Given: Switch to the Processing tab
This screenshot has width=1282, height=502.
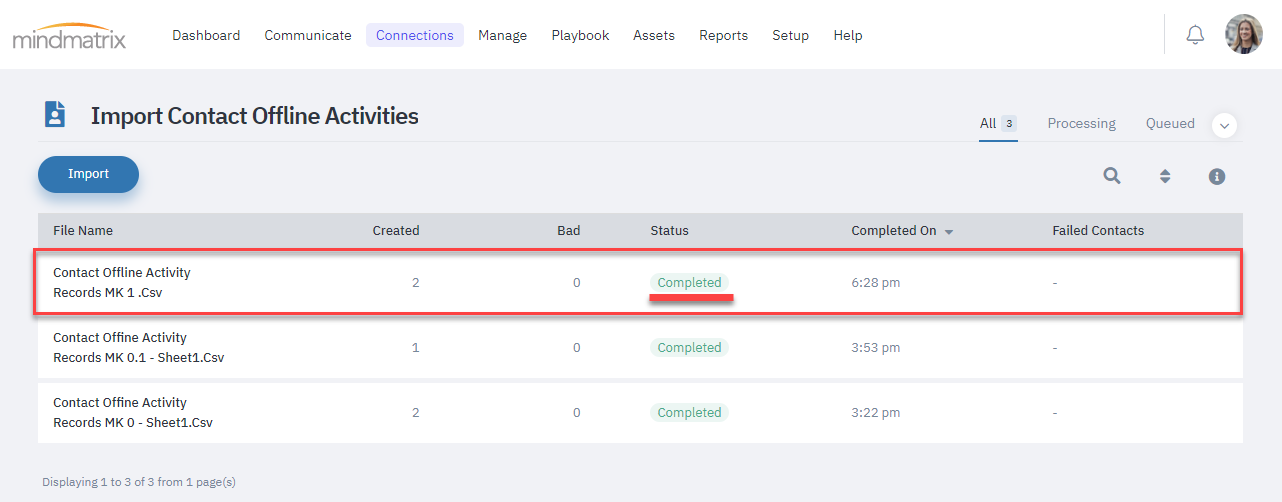Looking at the screenshot, I should 1081,123.
